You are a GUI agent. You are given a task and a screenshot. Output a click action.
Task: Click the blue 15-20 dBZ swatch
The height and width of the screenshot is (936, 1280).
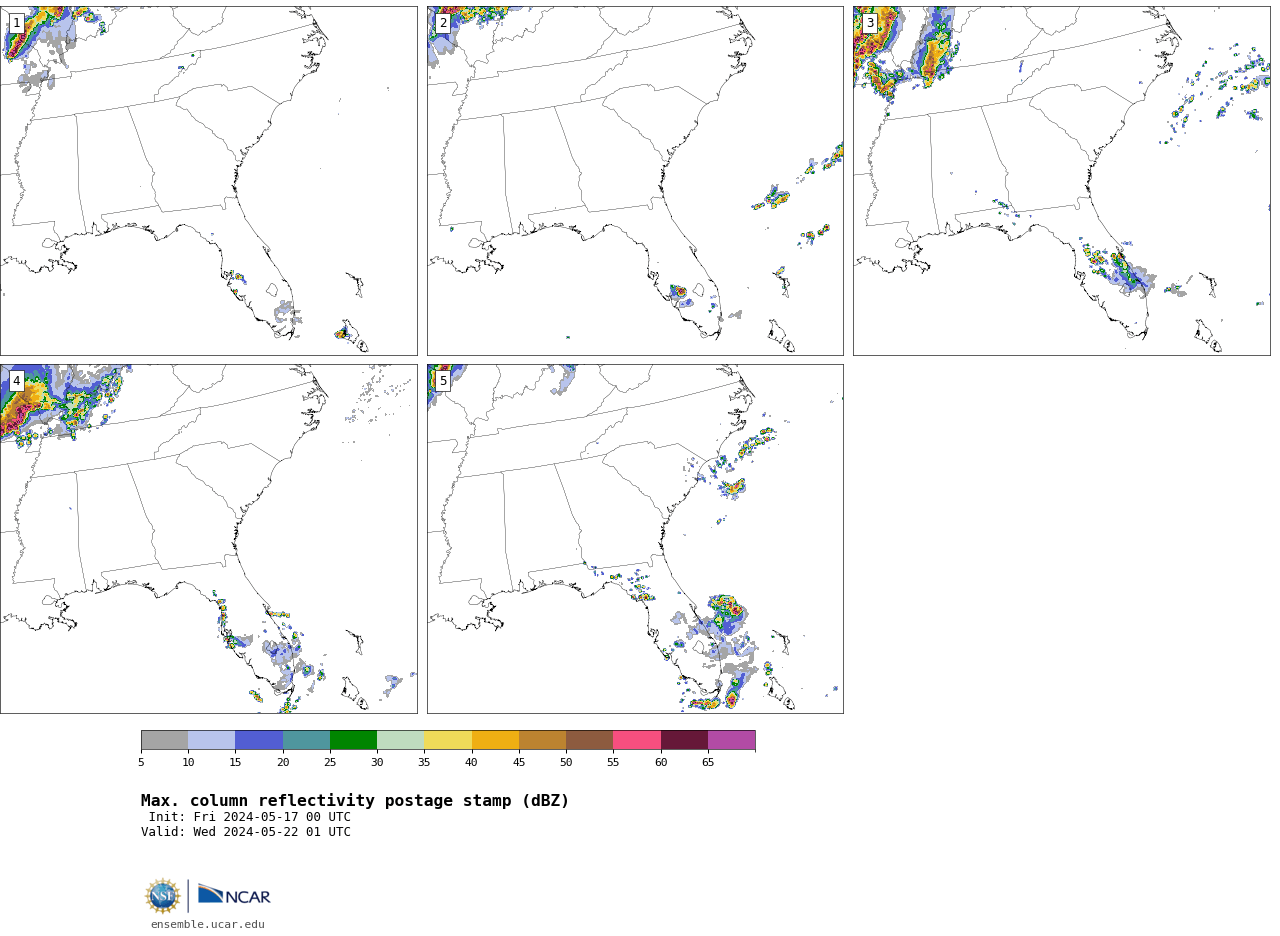[259, 740]
